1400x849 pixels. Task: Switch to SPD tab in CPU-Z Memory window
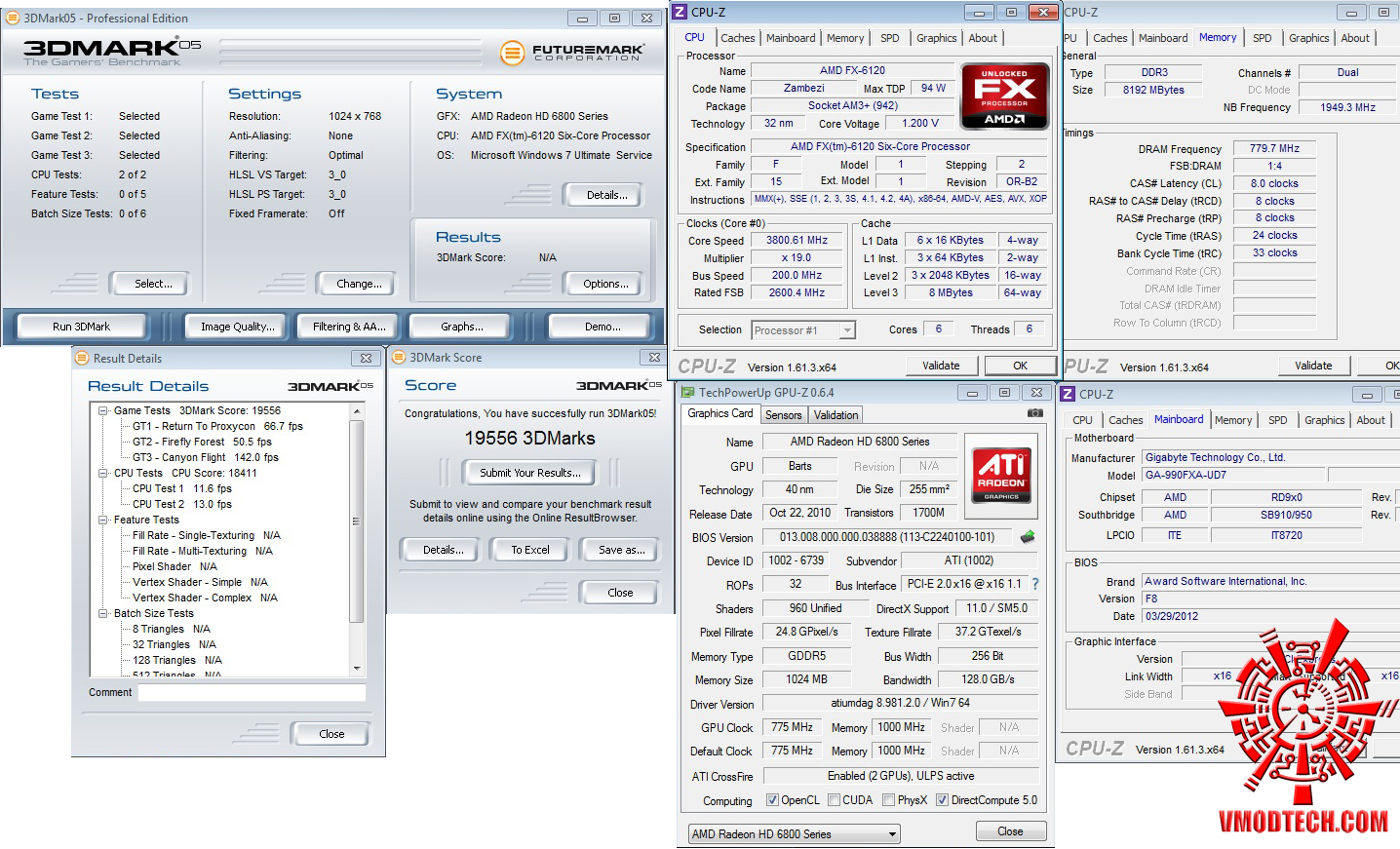(1263, 38)
